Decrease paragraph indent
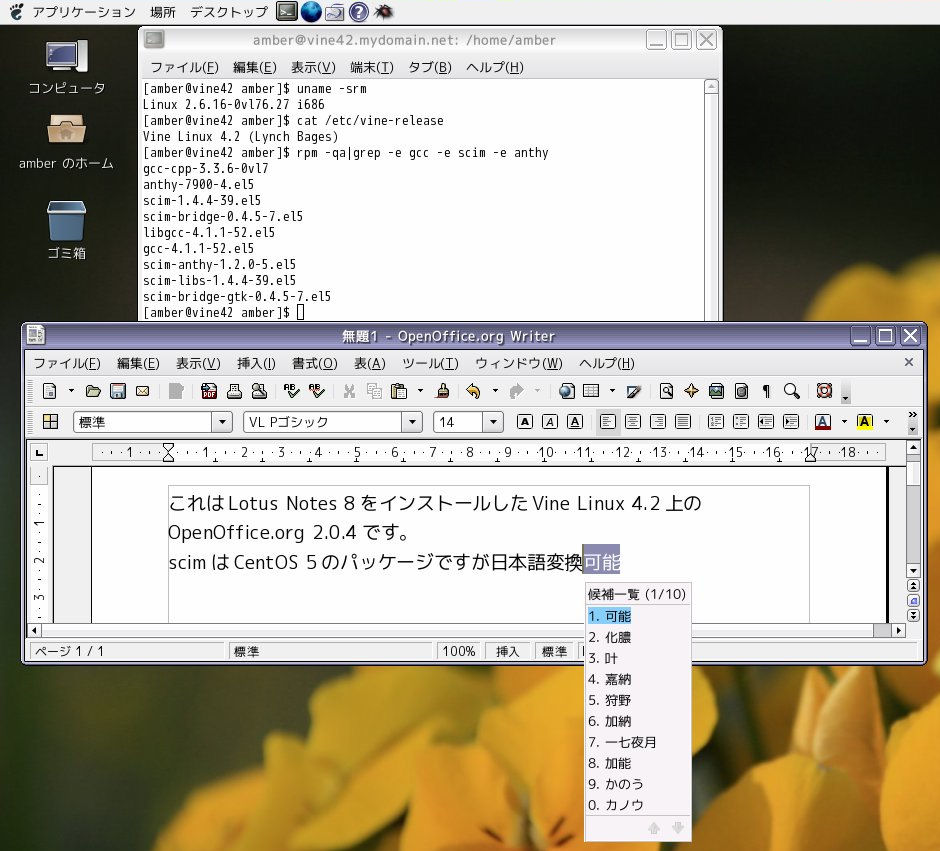 click(766, 422)
